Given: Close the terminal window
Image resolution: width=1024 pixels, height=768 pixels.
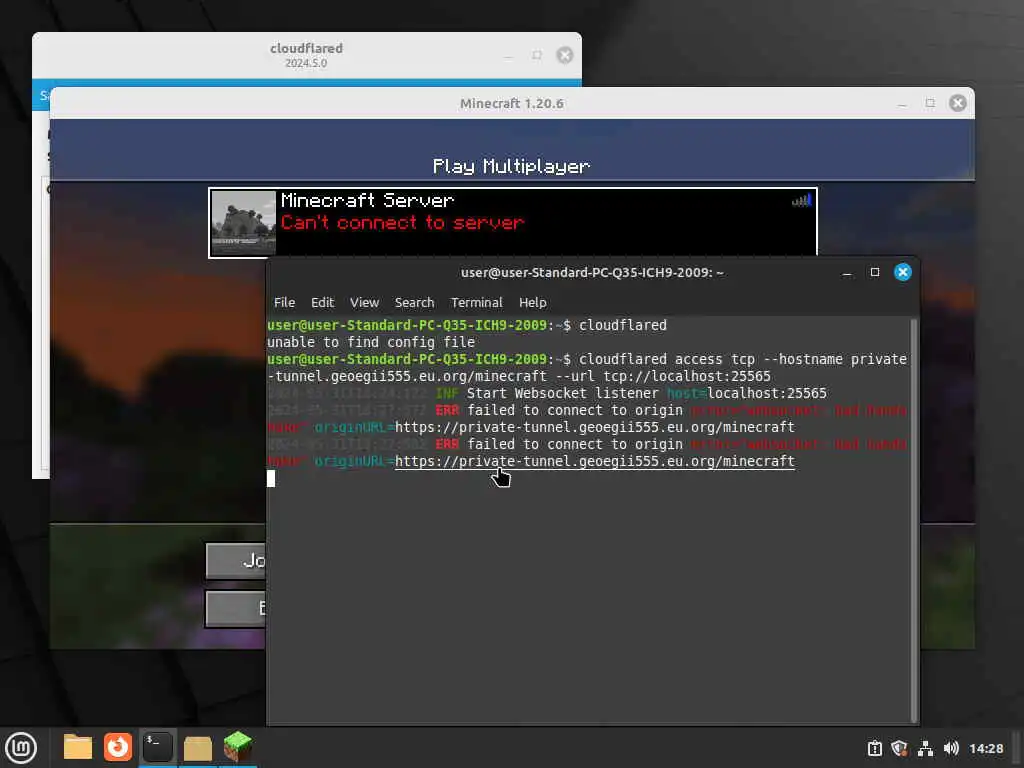Looking at the screenshot, I should coord(903,272).
